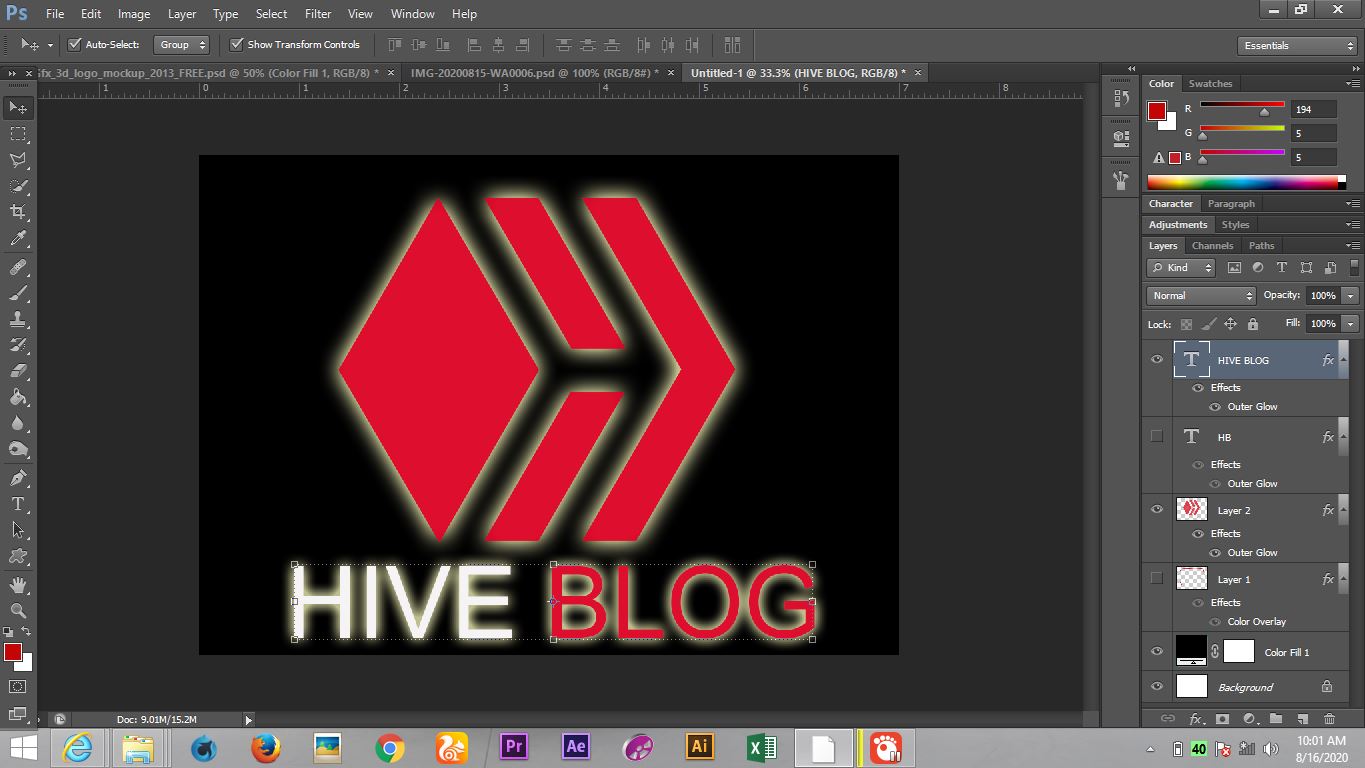Select the Healing Brush tool
1365x768 pixels.
[x=18, y=267]
